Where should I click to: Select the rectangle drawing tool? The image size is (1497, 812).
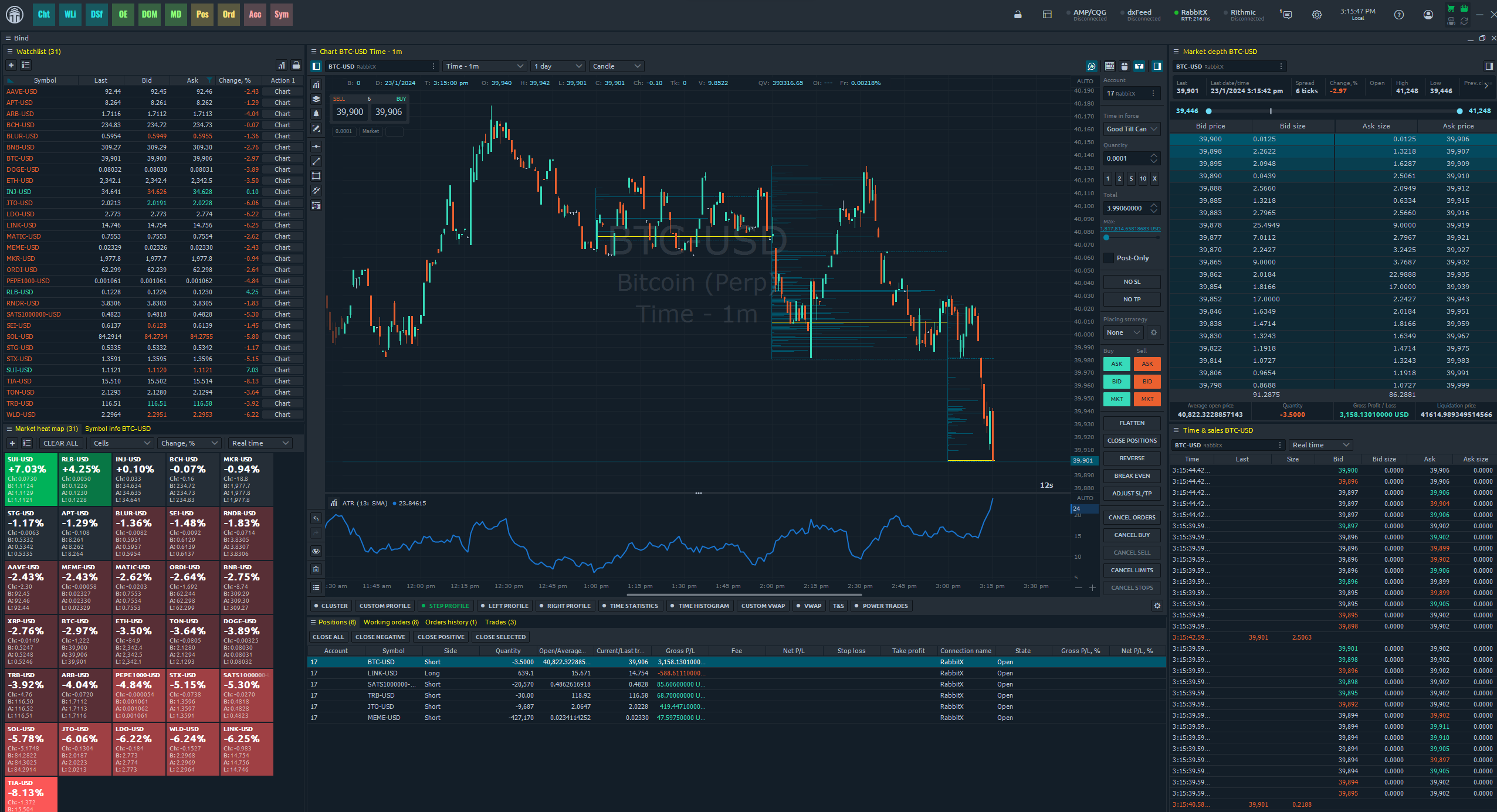coord(316,176)
